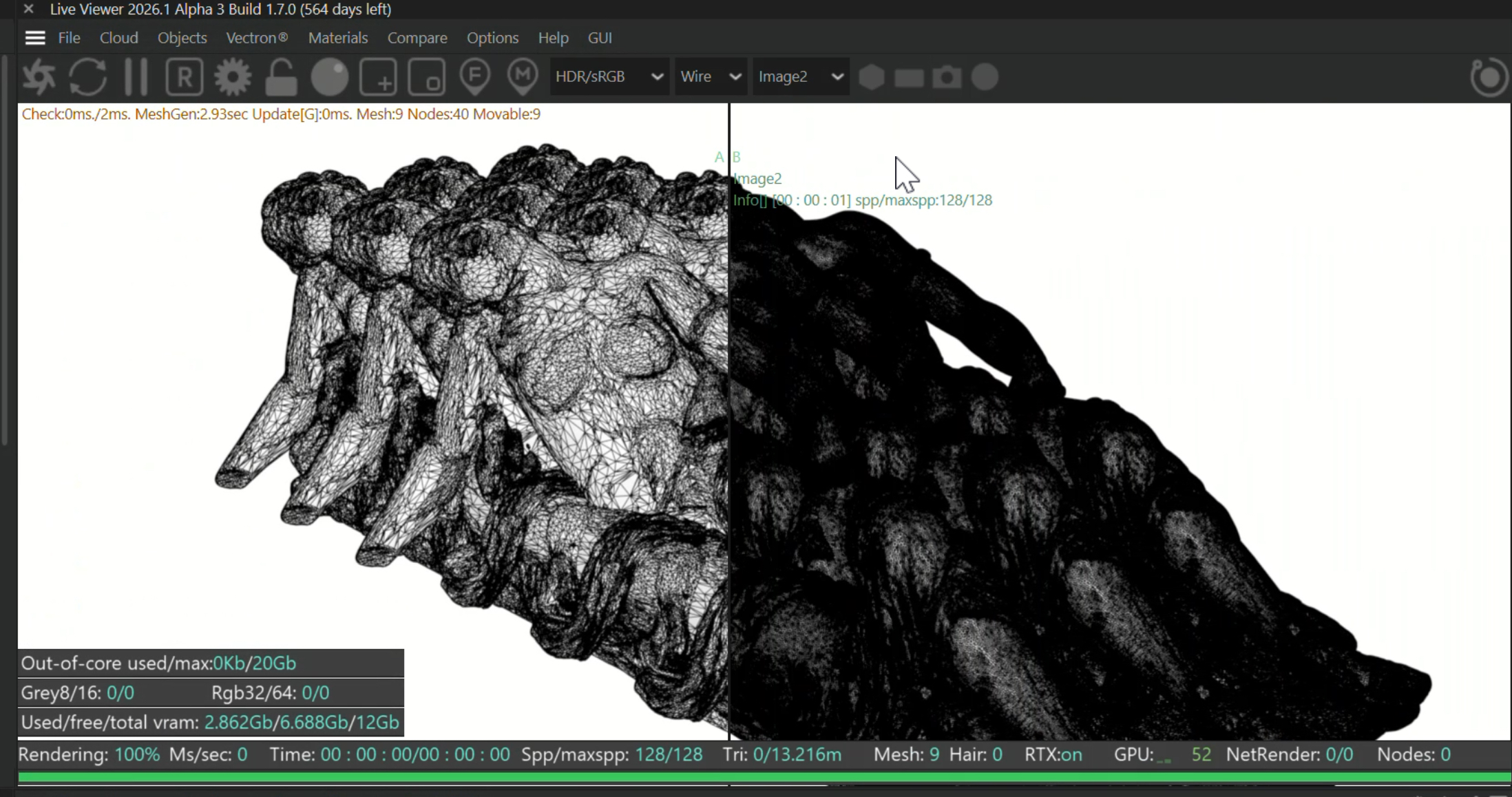This screenshot has height=797, width=1512.
Task: Activate the material picker M pin
Action: point(523,76)
